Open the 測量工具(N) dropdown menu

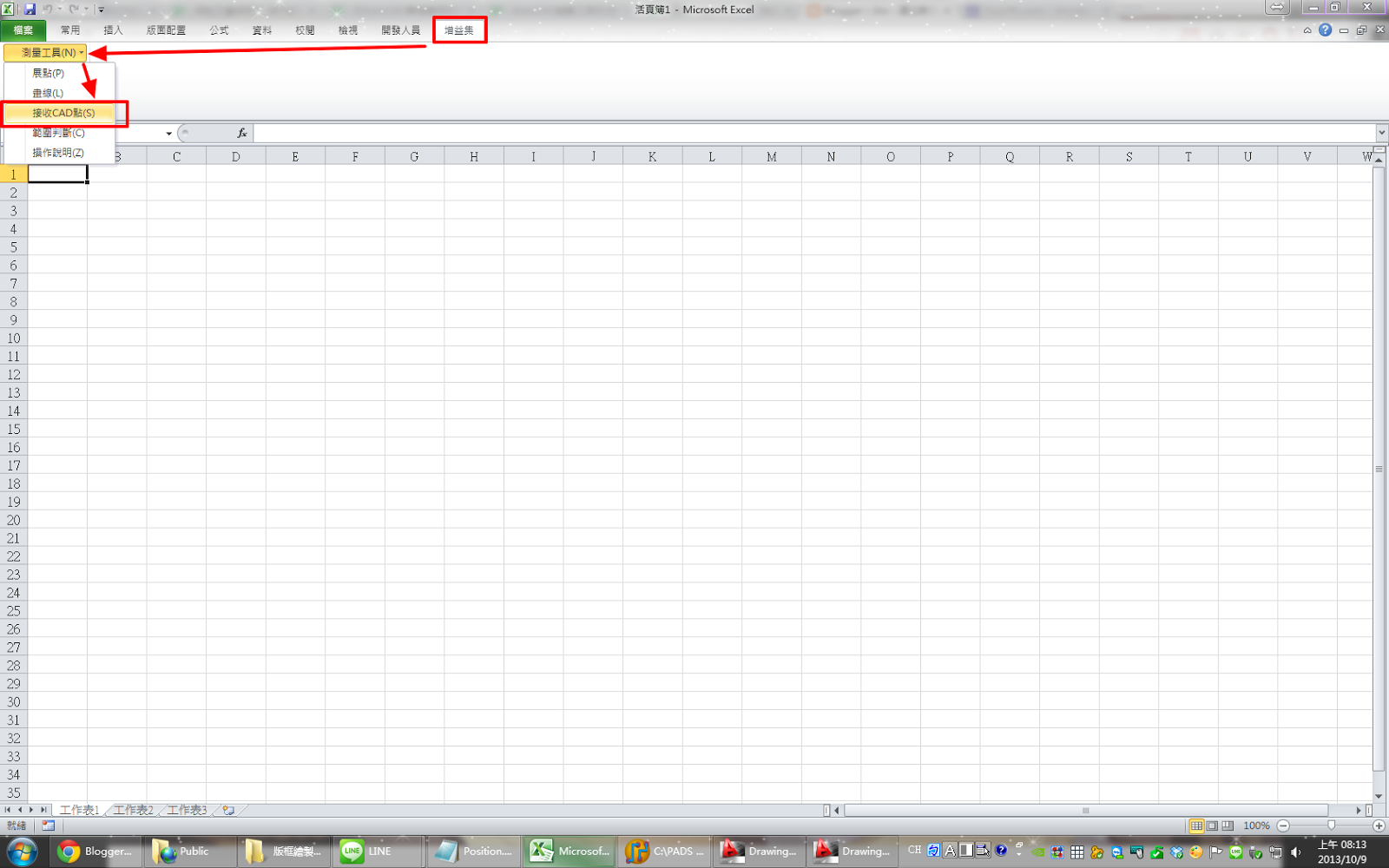click(46, 53)
